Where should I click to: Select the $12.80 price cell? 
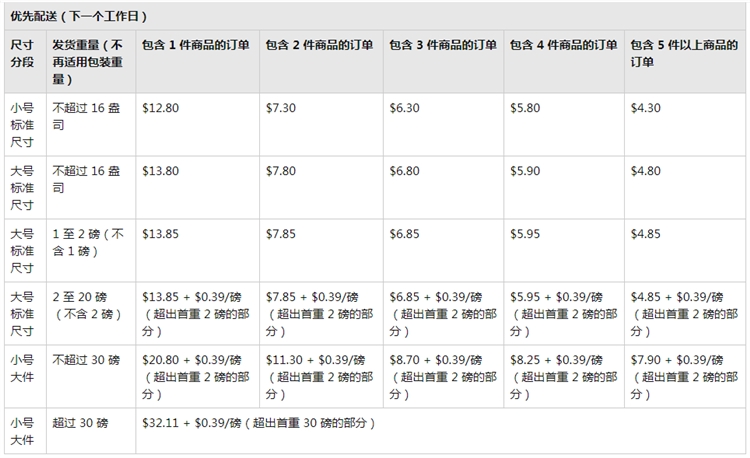click(161, 107)
